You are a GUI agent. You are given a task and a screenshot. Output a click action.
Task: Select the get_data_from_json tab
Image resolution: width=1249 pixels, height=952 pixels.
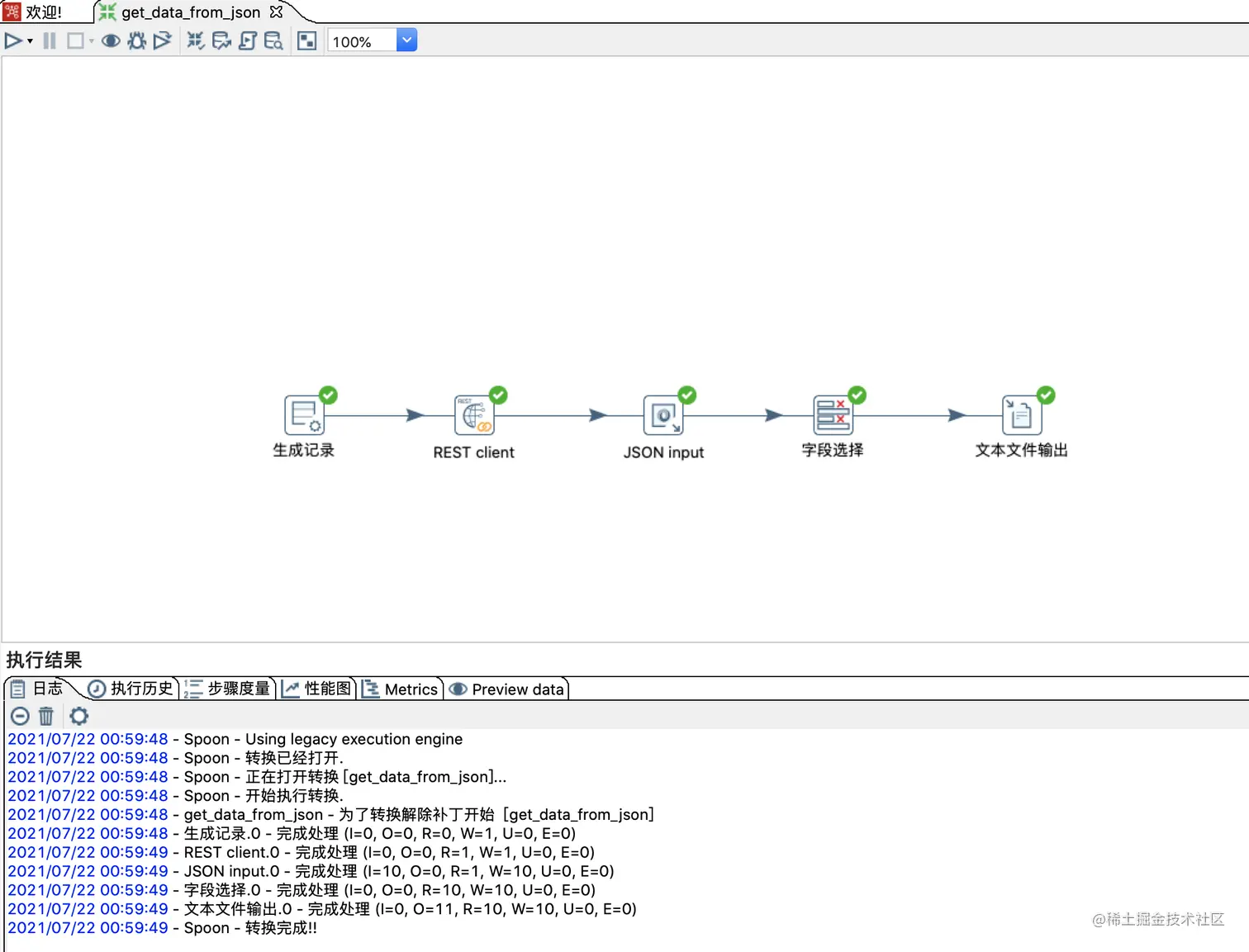191,12
